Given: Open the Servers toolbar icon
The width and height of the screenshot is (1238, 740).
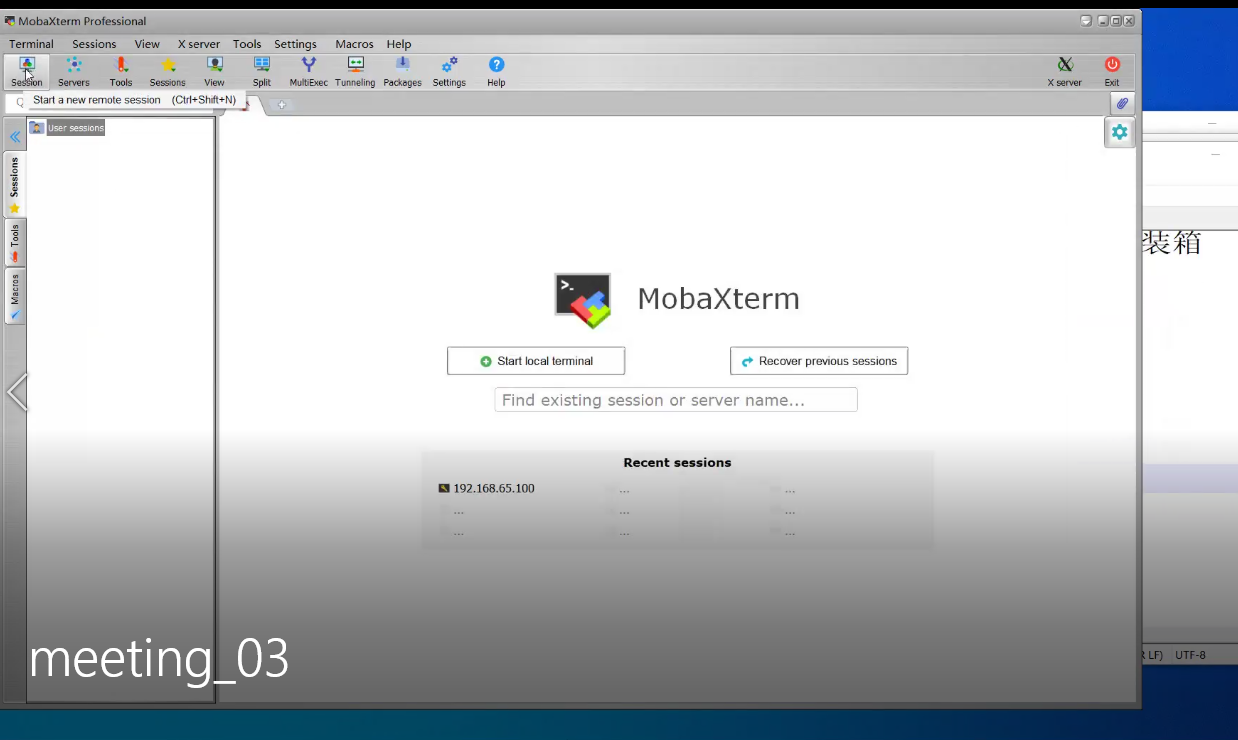Looking at the screenshot, I should click(74, 71).
